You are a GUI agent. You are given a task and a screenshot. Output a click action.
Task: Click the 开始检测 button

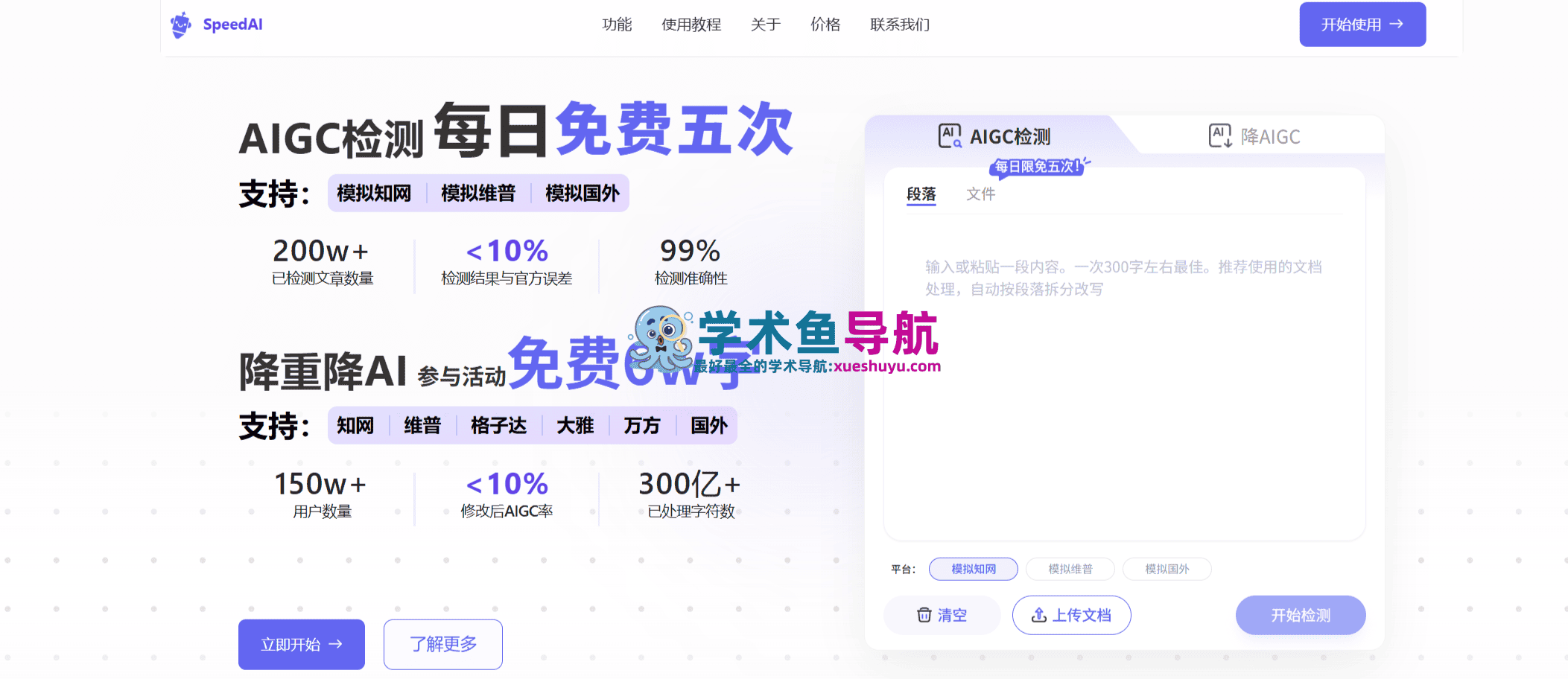point(1301,615)
